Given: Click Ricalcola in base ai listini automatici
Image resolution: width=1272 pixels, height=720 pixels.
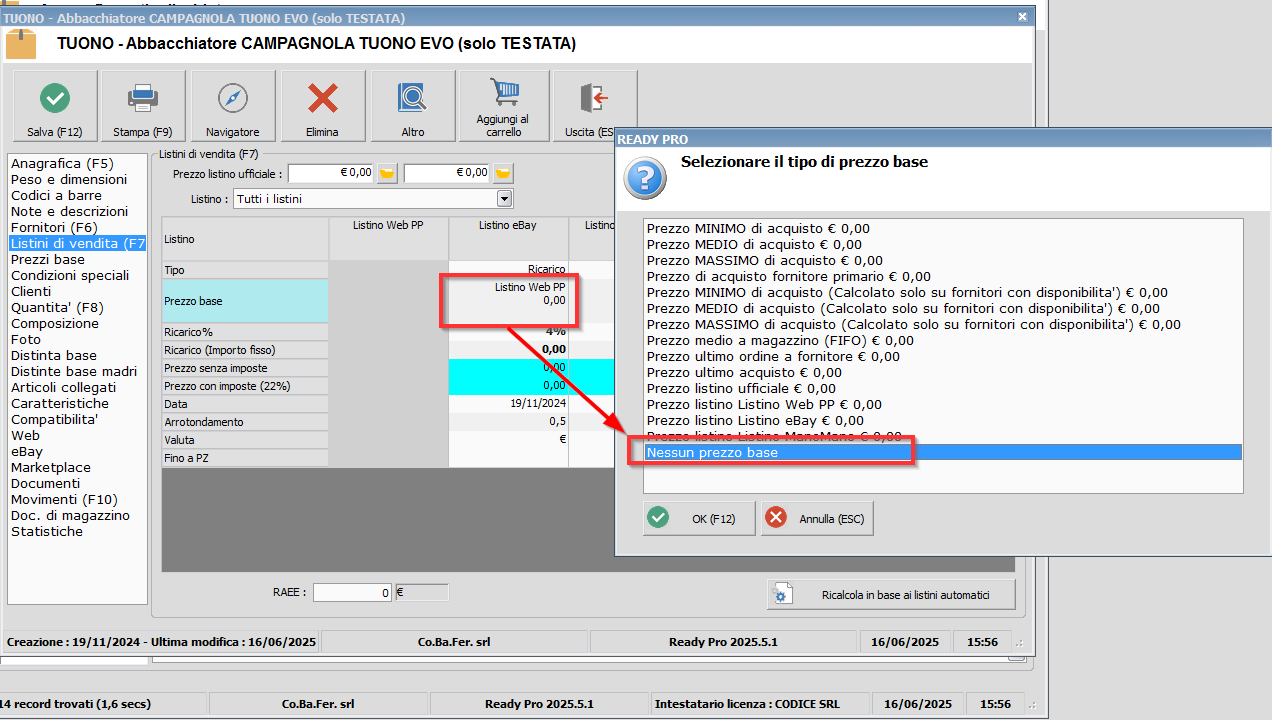Looking at the screenshot, I should (891, 595).
